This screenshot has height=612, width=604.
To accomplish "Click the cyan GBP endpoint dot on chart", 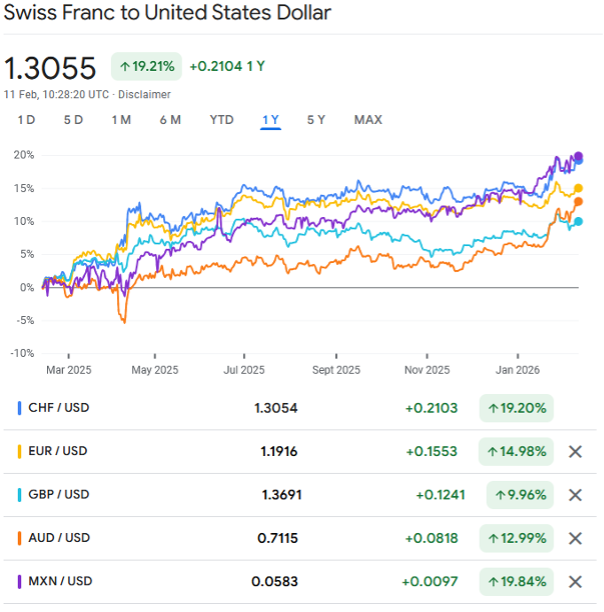I will click(578, 222).
